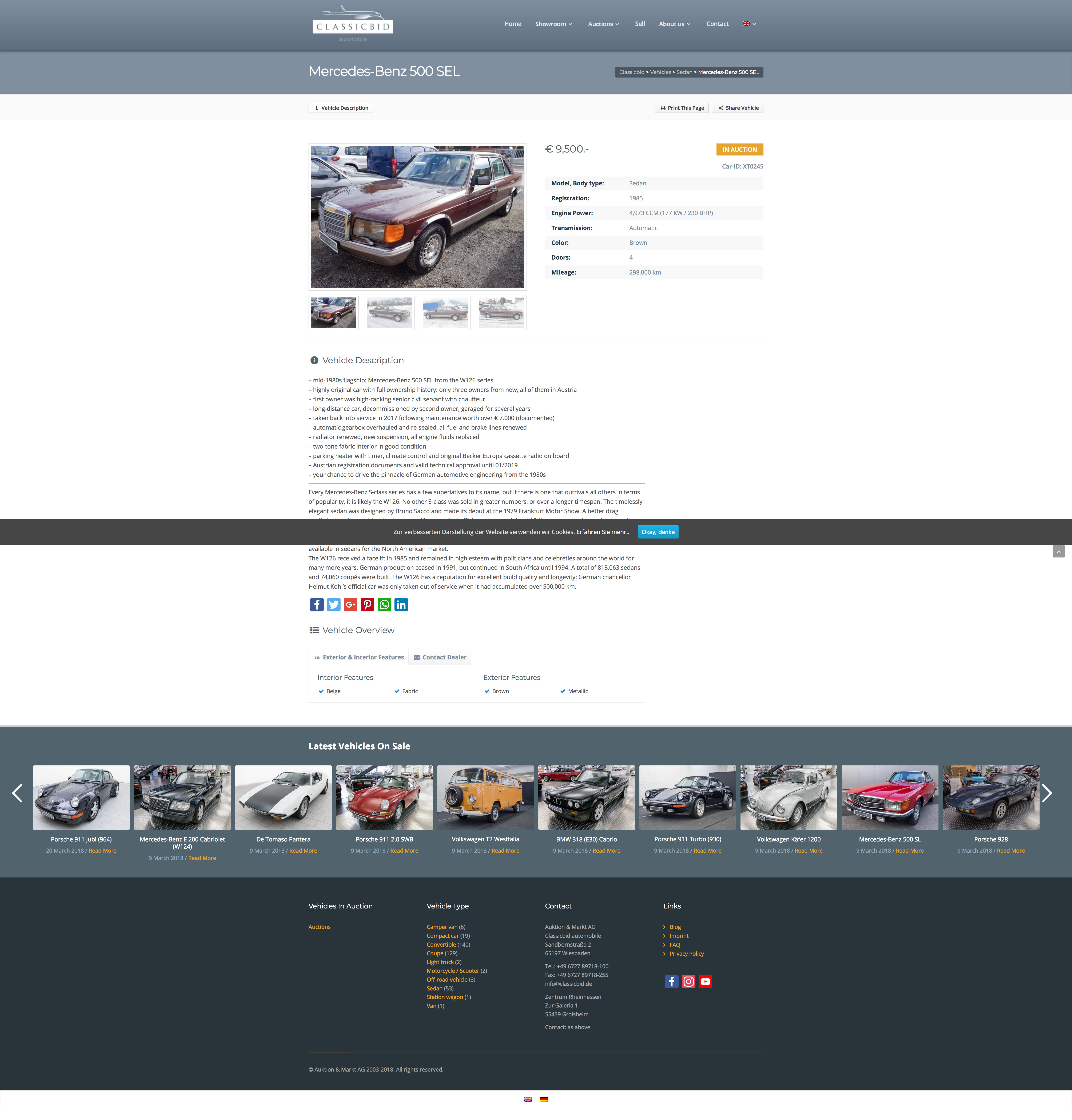Select third gallery thumbnail
This screenshot has height=1120, width=1072.
[445, 313]
